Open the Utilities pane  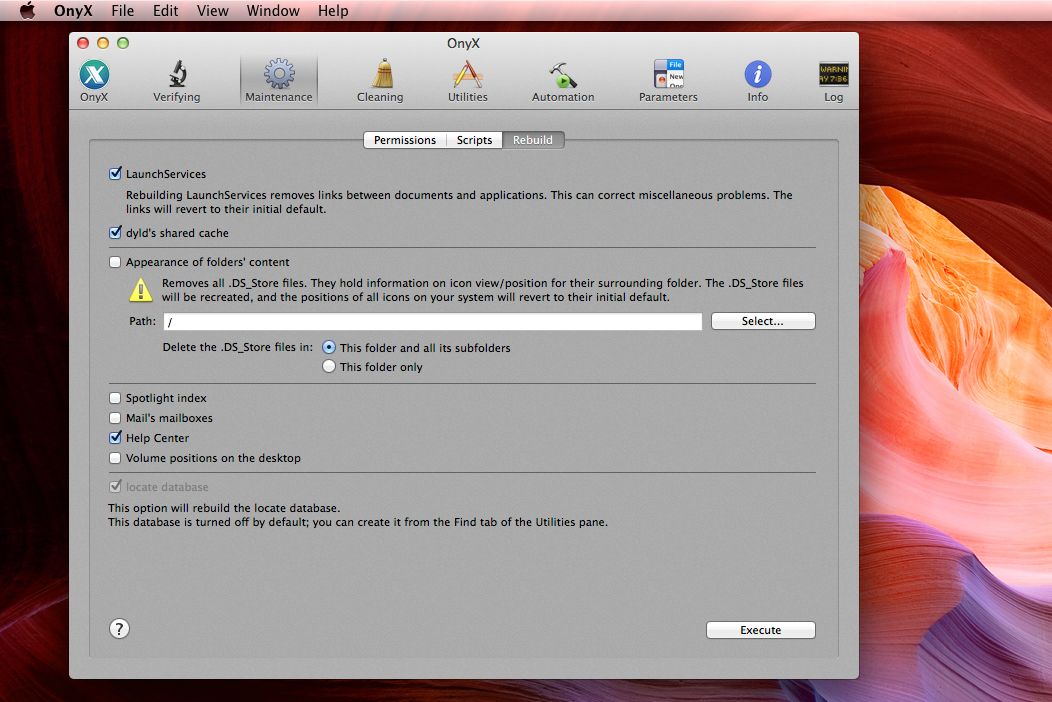(468, 81)
